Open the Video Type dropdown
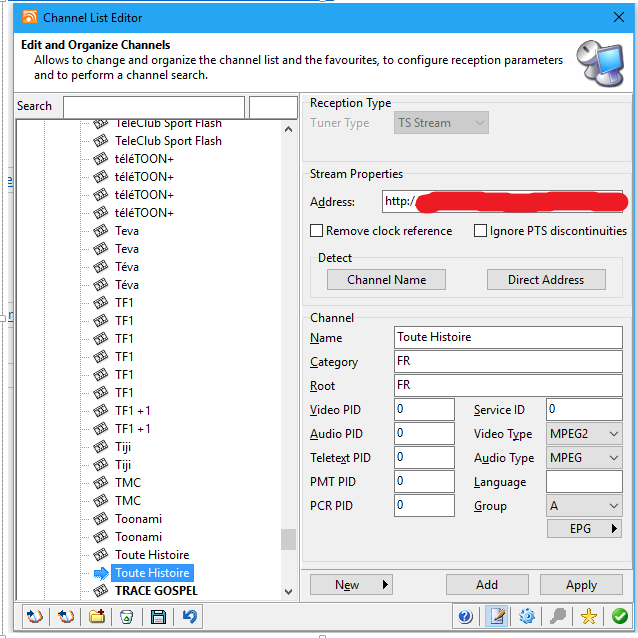Image resolution: width=638 pixels, height=638 pixels. click(585, 434)
